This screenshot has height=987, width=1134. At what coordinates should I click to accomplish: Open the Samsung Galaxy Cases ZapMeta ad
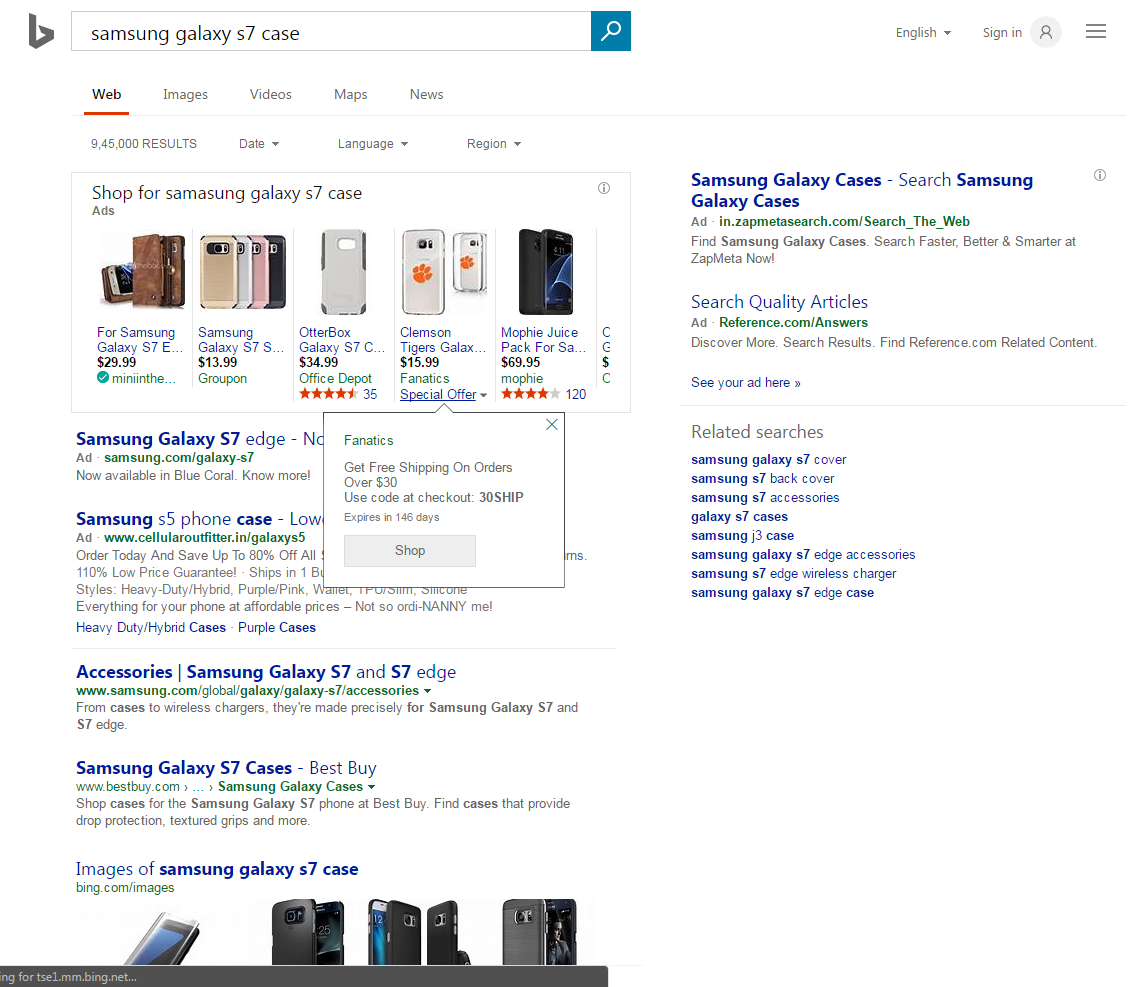[x=862, y=190]
